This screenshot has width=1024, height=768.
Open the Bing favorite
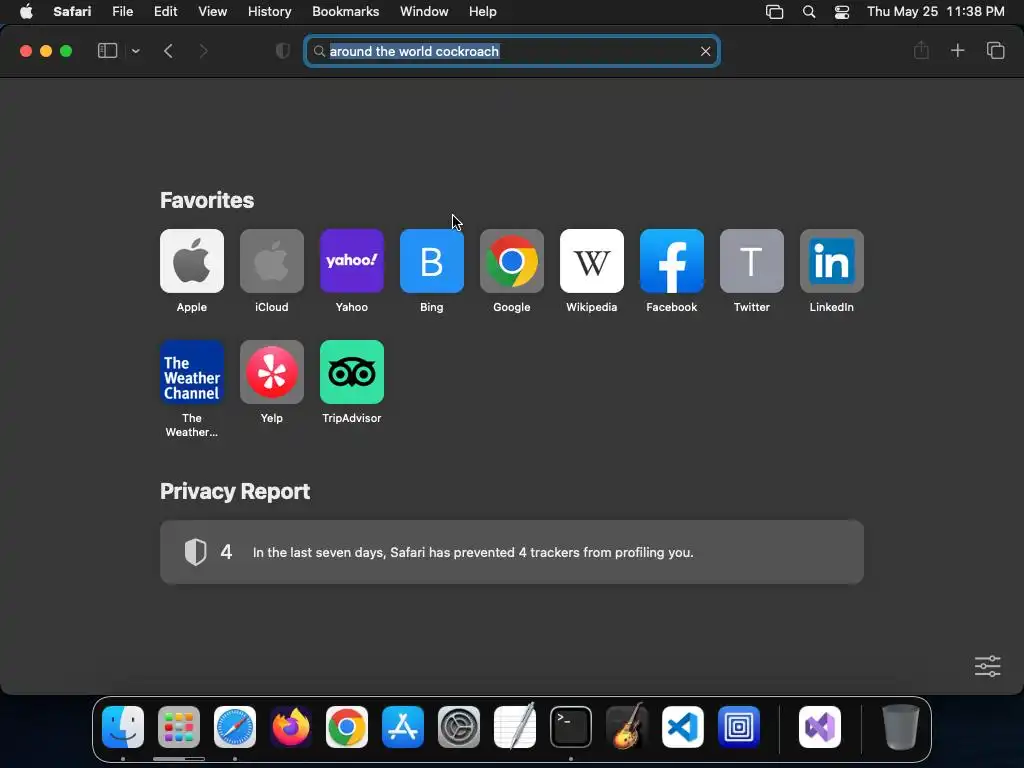coord(432,261)
